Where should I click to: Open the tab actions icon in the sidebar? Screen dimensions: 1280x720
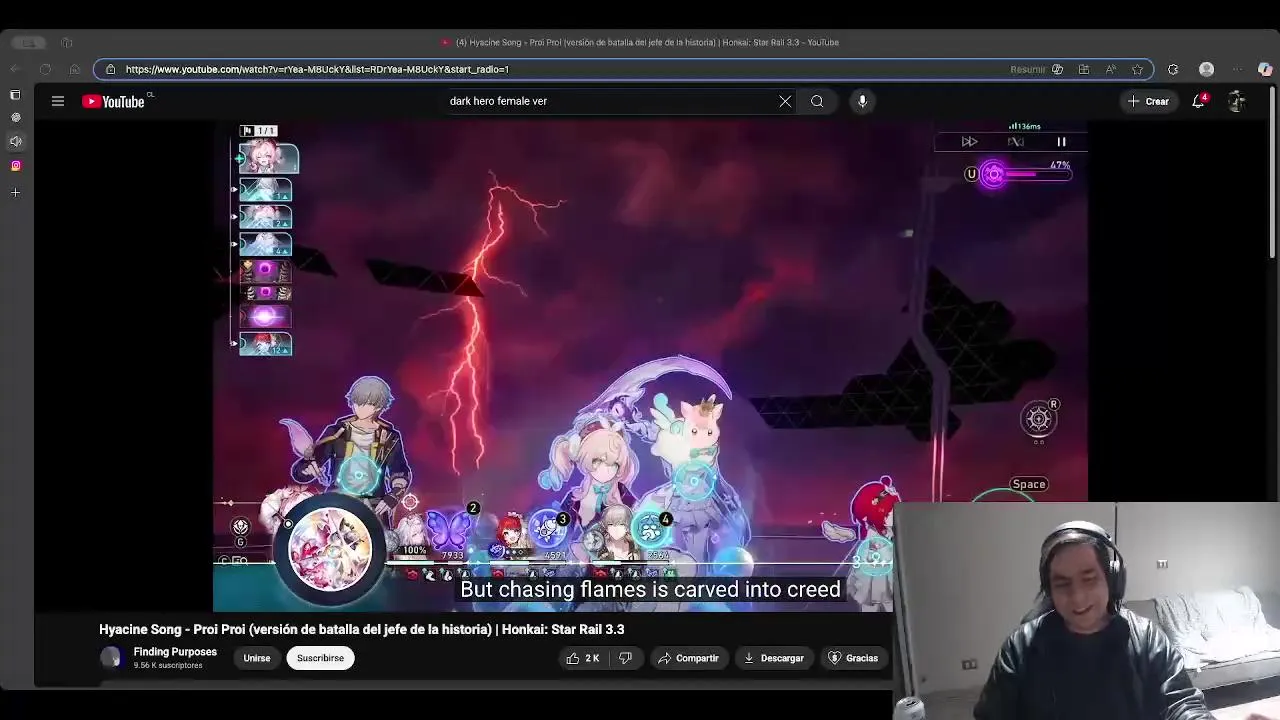point(15,95)
